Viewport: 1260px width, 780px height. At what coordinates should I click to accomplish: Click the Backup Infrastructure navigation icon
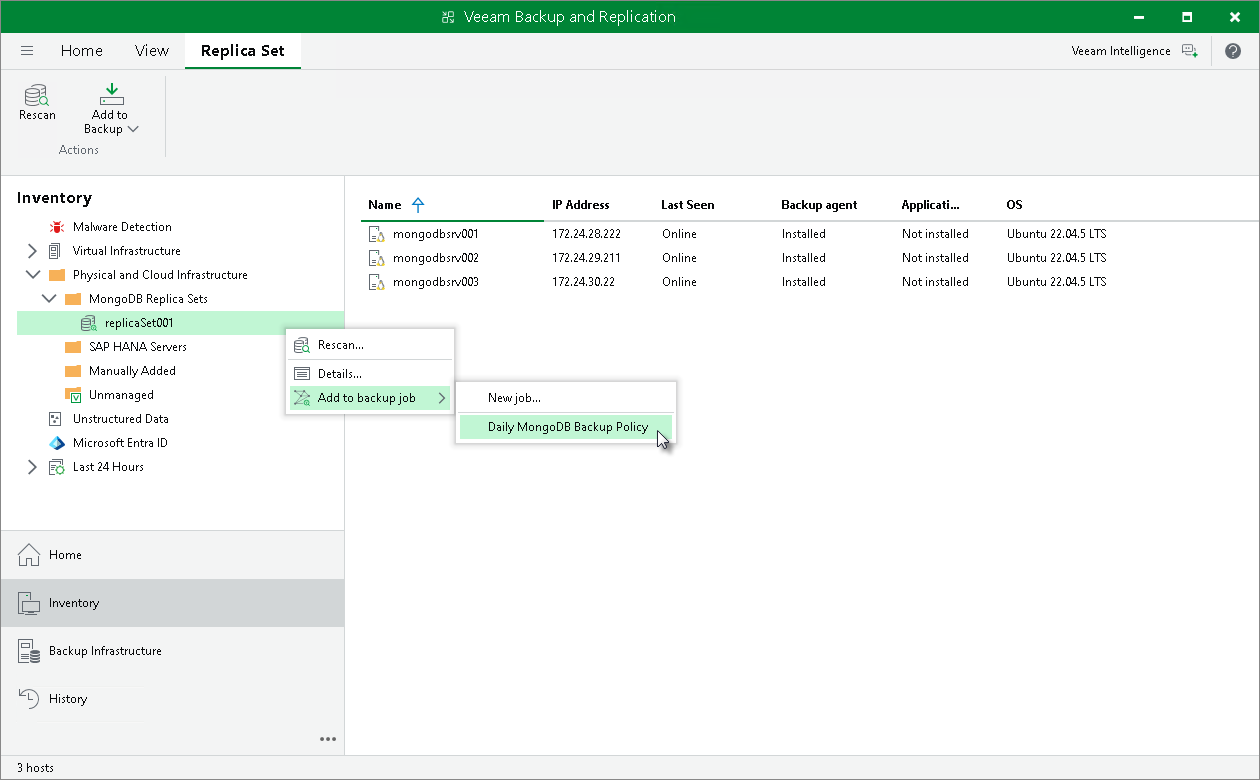[x=29, y=651]
